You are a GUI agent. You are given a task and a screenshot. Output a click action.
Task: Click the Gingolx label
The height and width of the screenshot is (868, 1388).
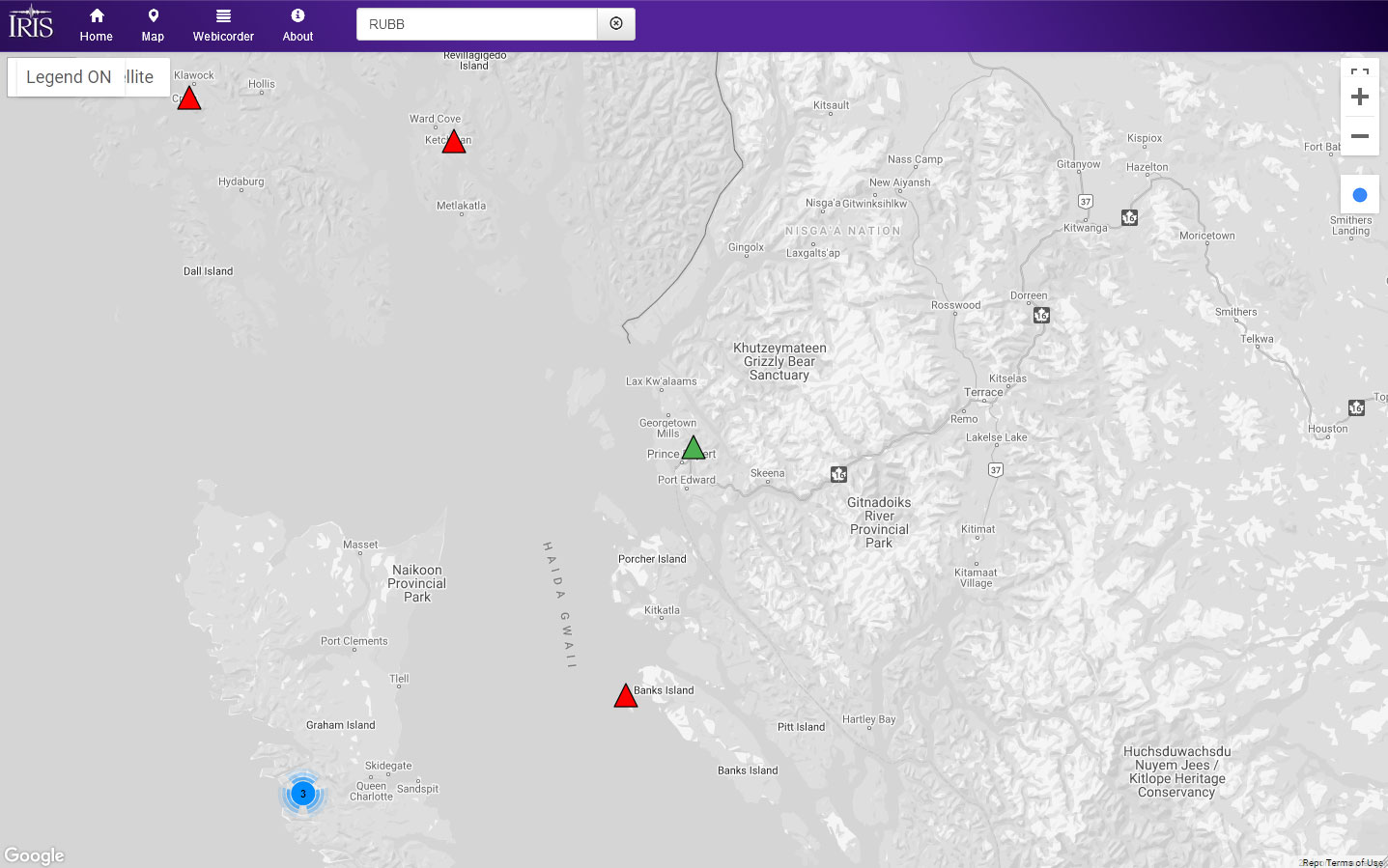point(746,247)
